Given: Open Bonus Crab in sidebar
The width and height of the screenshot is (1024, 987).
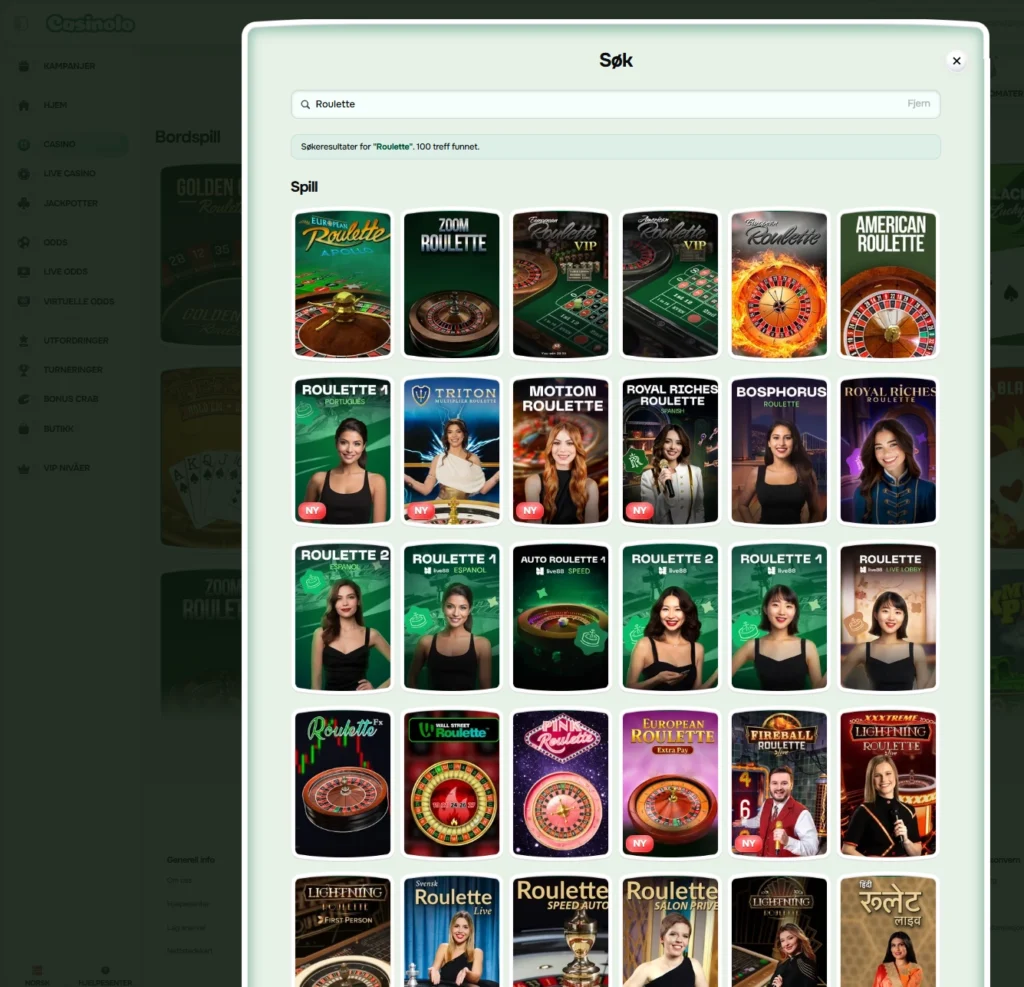Looking at the screenshot, I should click(x=71, y=399).
